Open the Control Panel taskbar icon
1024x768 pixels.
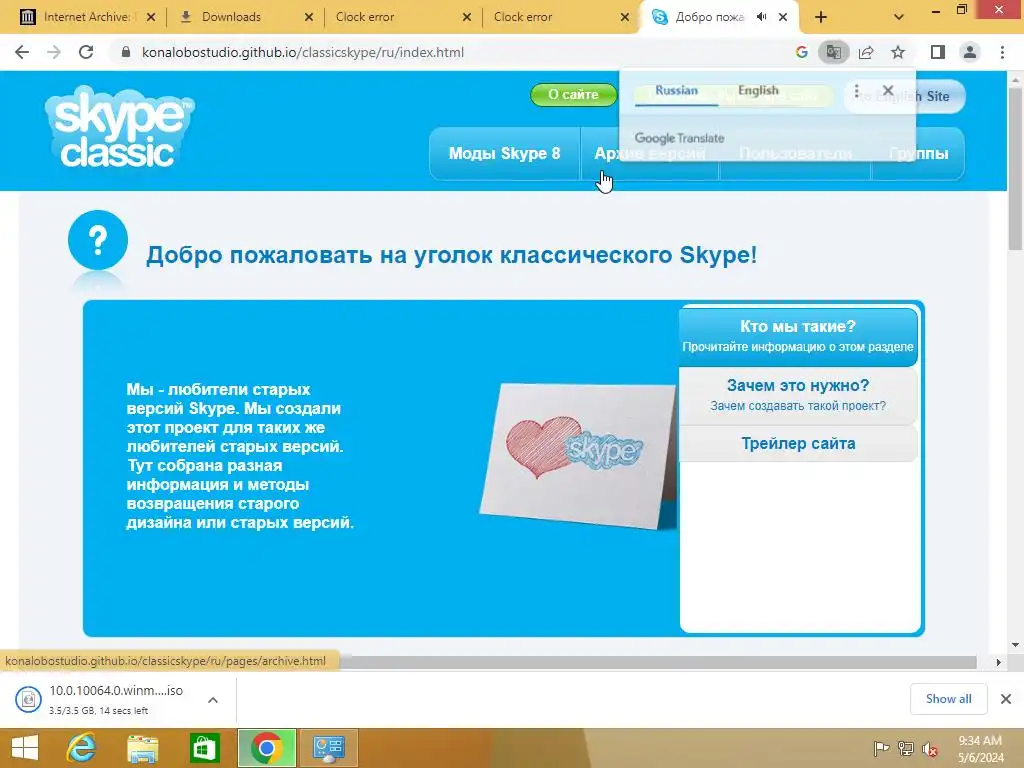pyautogui.click(x=328, y=748)
